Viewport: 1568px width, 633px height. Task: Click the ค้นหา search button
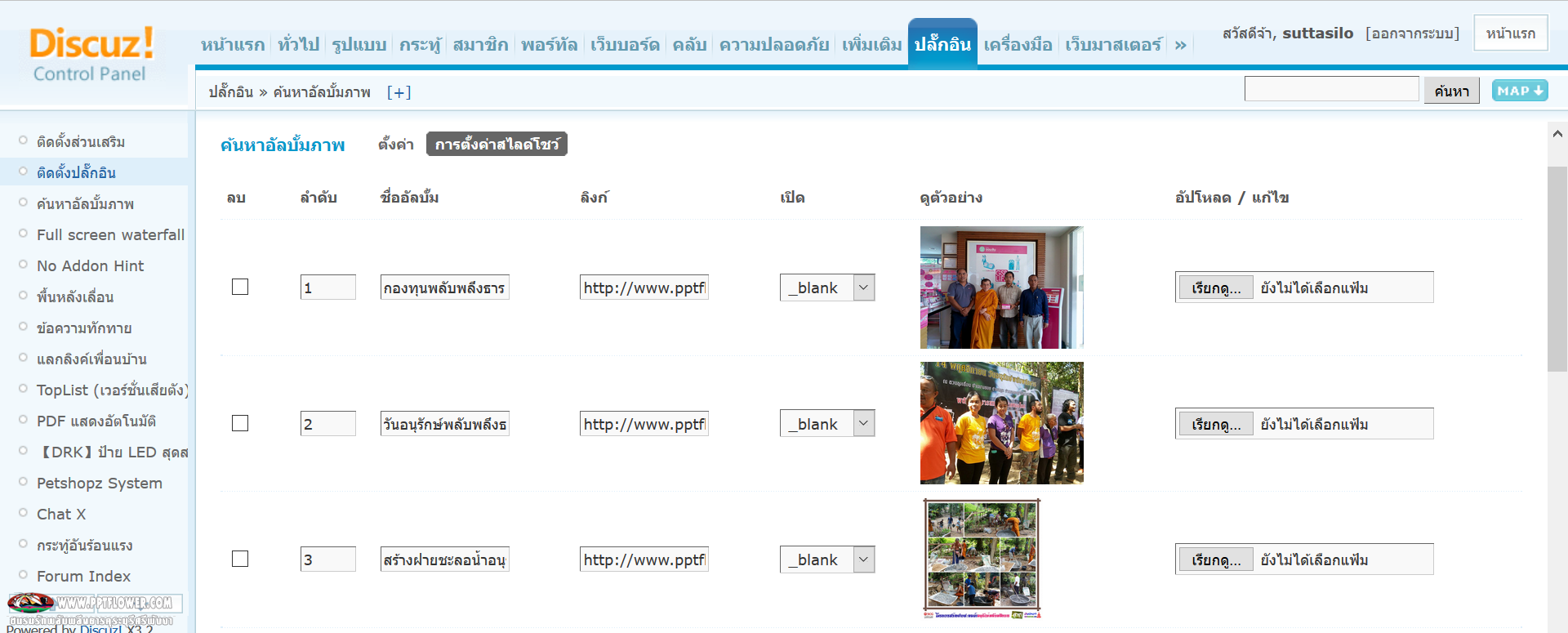(1451, 91)
